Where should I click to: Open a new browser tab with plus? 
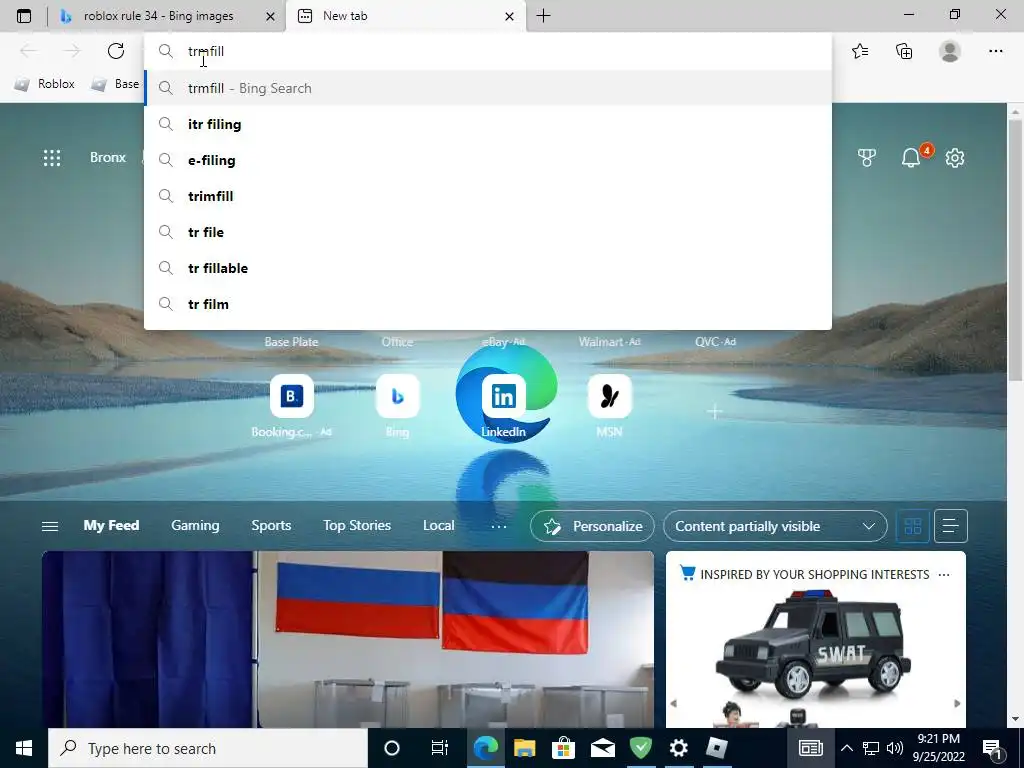(x=543, y=16)
